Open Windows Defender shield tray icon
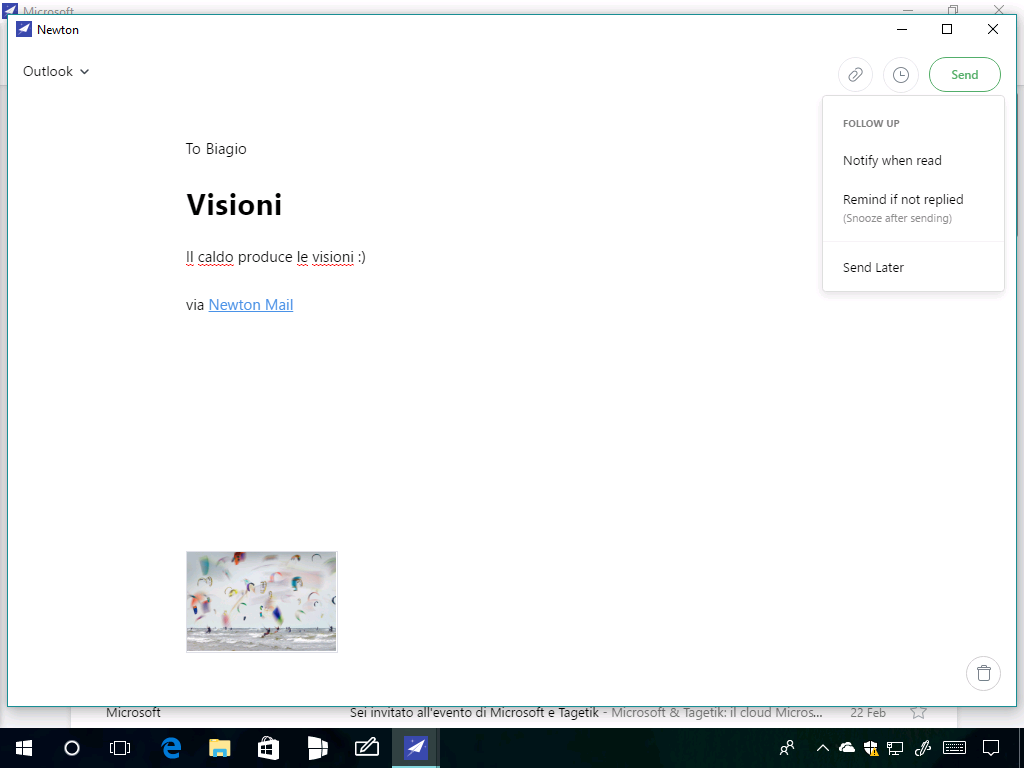This screenshot has width=1024, height=768. (871, 748)
